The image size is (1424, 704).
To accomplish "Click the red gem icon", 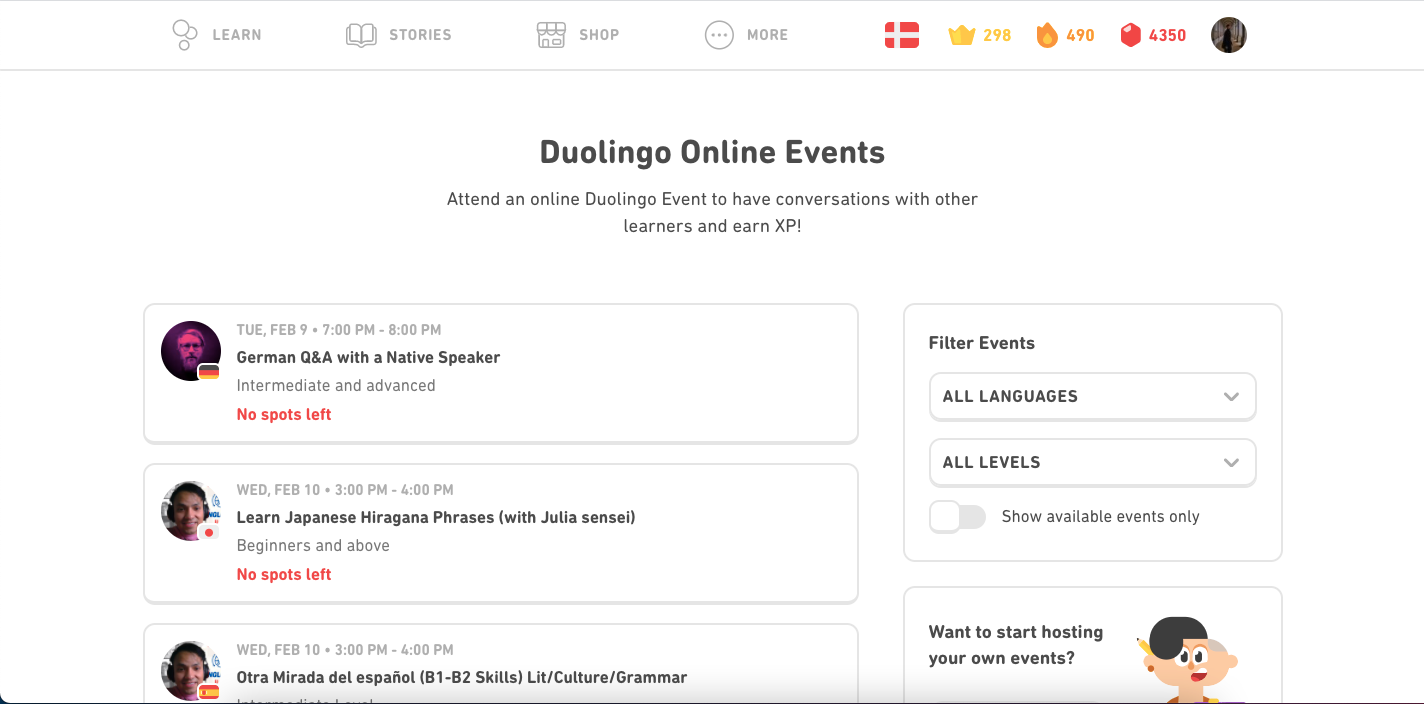I will tap(1130, 35).
